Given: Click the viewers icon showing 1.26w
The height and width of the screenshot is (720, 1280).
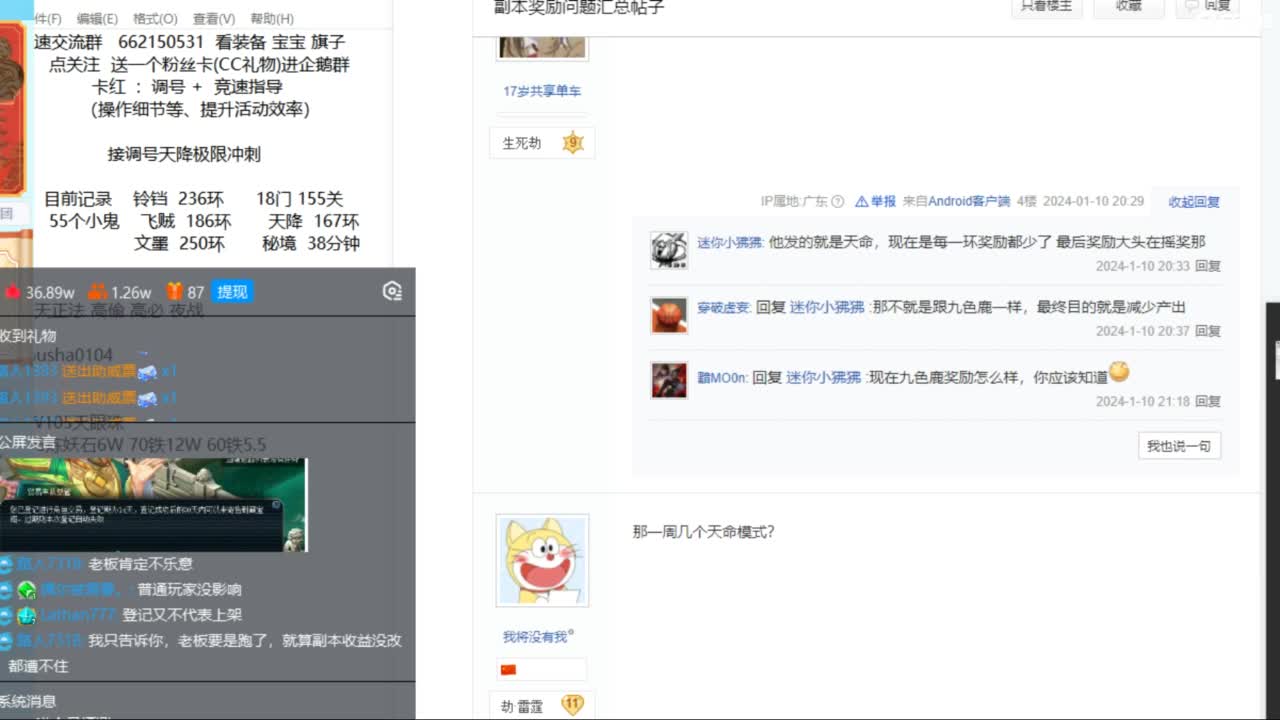Looking at the screenshot, I should (x=97, y=290).
